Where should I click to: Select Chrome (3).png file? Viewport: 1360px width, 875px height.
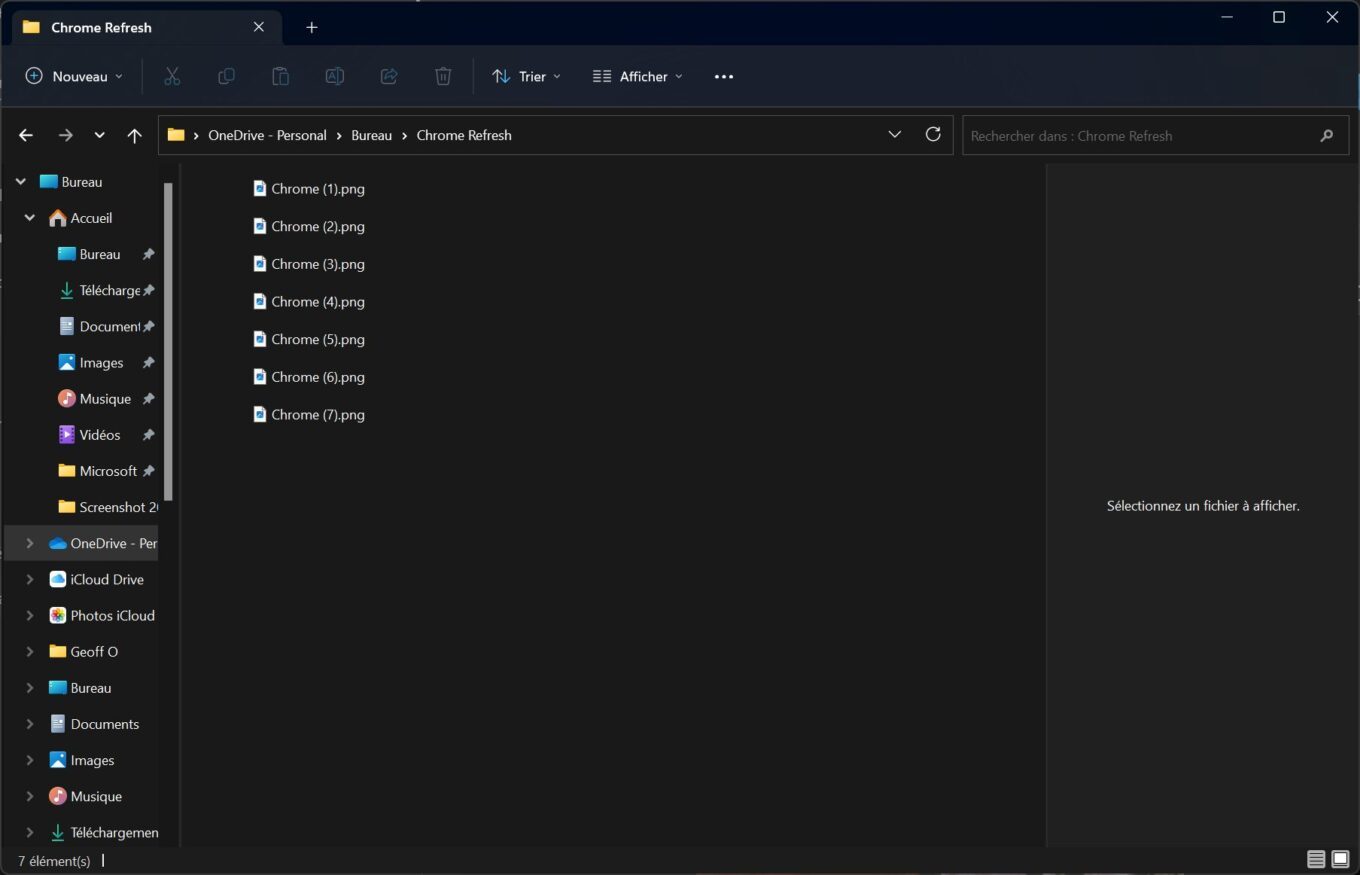[x=309, y=264]
